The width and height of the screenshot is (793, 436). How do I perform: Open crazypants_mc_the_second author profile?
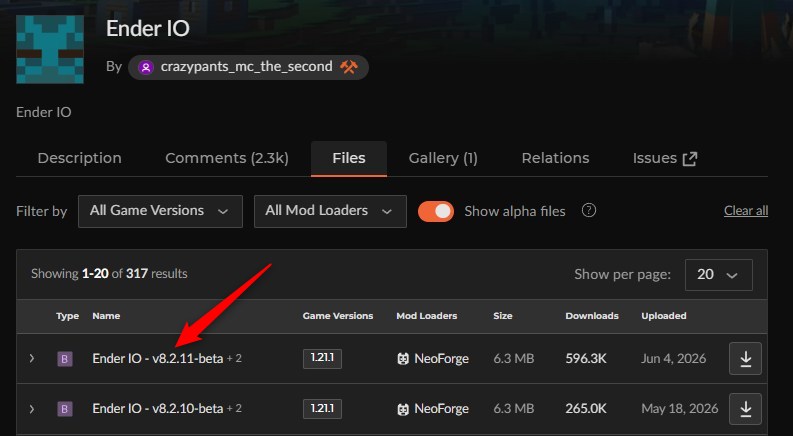[x=246, y=67]
